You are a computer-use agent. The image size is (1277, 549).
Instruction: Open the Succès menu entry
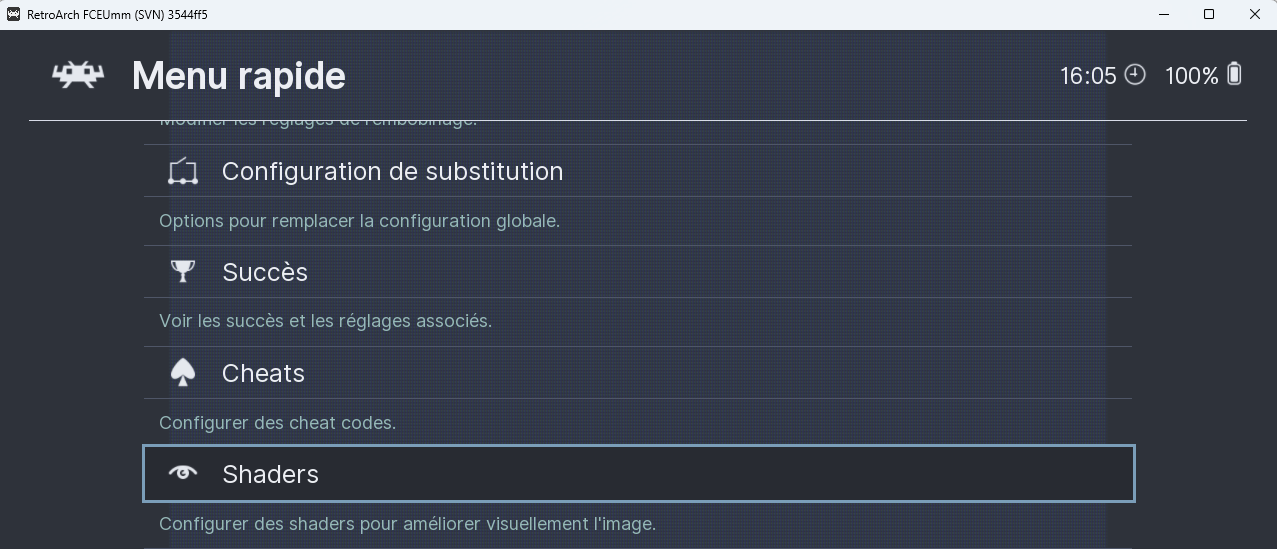(x=638, y=272)
